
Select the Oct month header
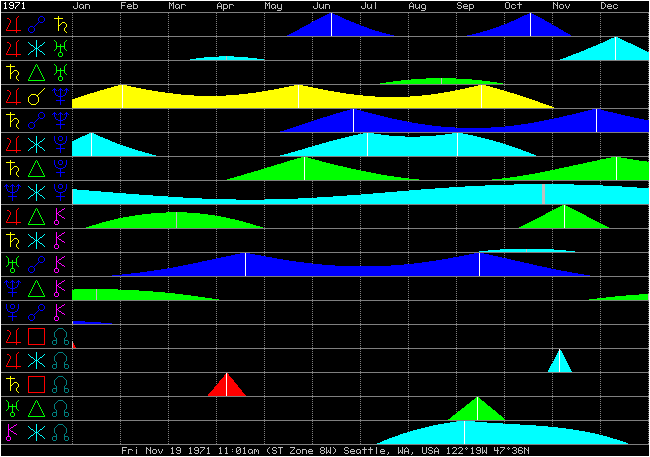513,6
